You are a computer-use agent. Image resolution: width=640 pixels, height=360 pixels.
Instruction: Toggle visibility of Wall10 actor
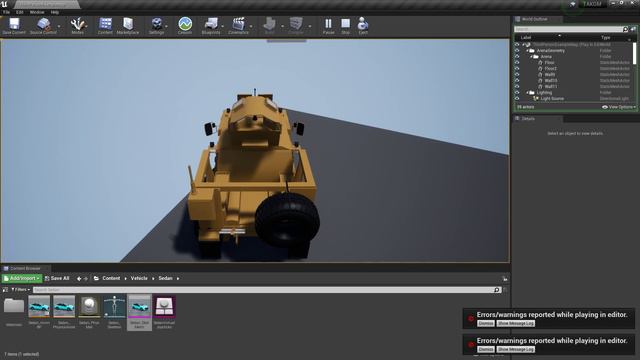point(517,80)
